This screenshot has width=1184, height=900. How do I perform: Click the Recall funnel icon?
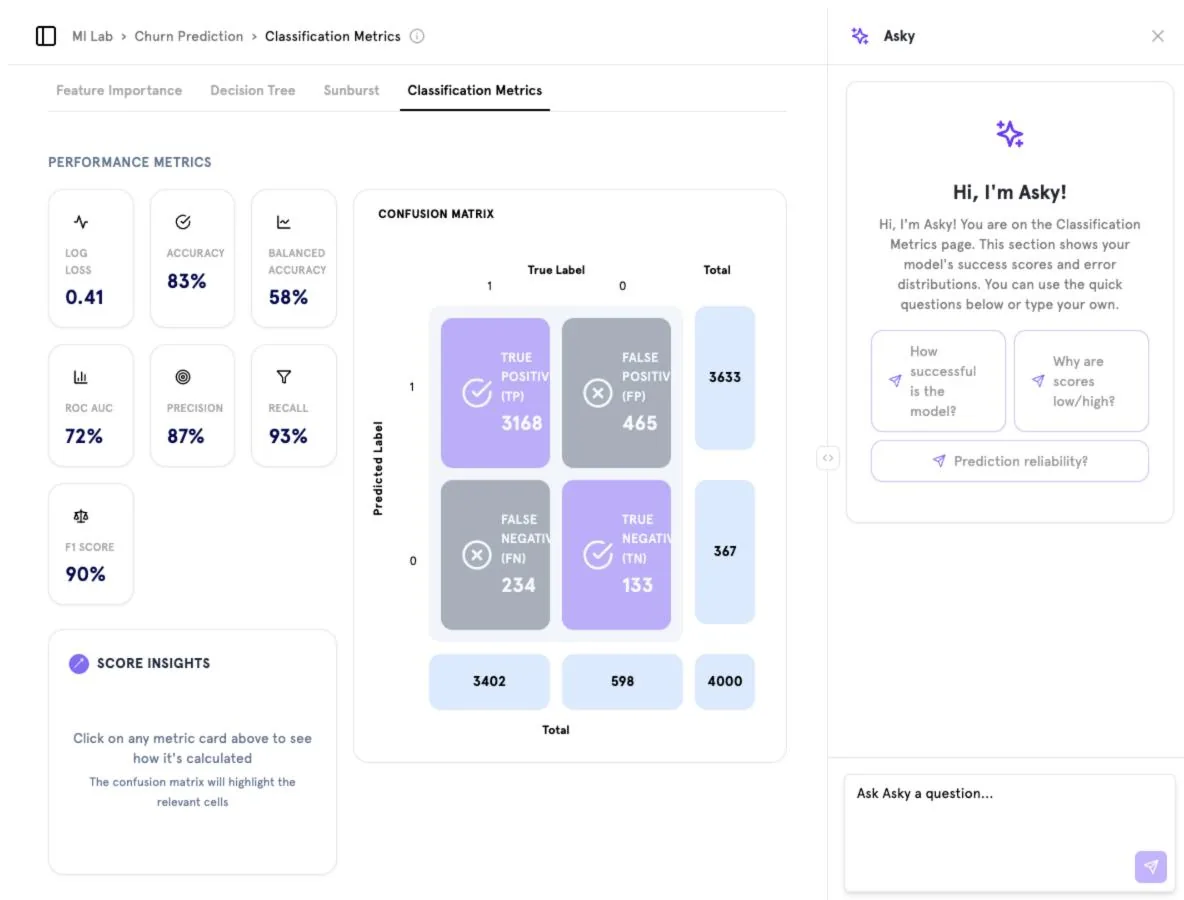tap(284, 377)
